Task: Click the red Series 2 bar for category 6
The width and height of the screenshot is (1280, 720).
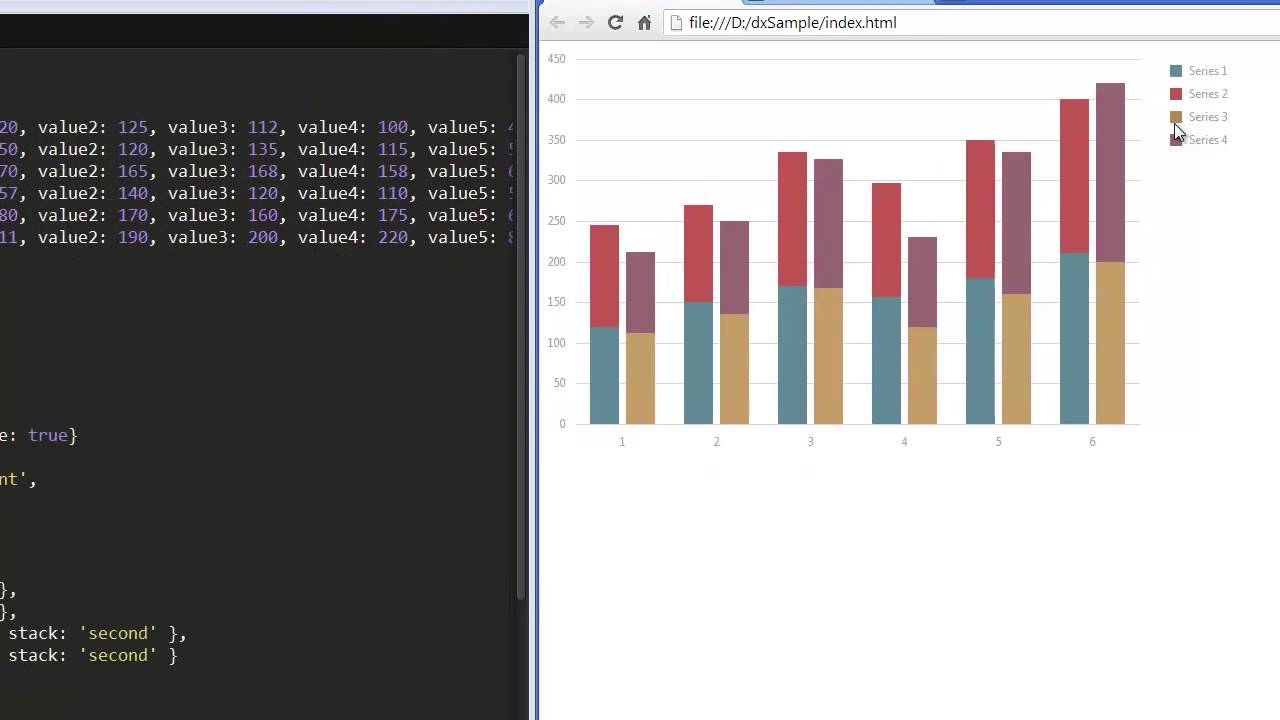Action: (1074, 176)
